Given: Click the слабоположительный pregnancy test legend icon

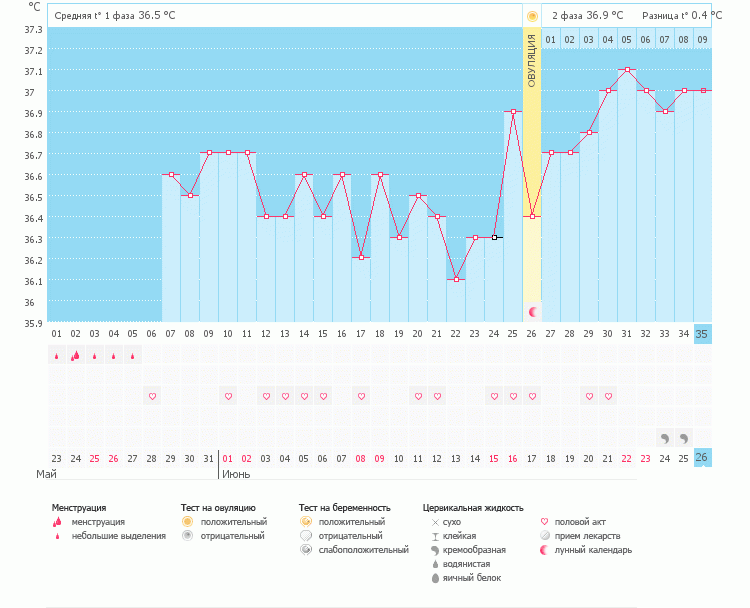Looking at the screenshot, I should (x=306, y=550).
